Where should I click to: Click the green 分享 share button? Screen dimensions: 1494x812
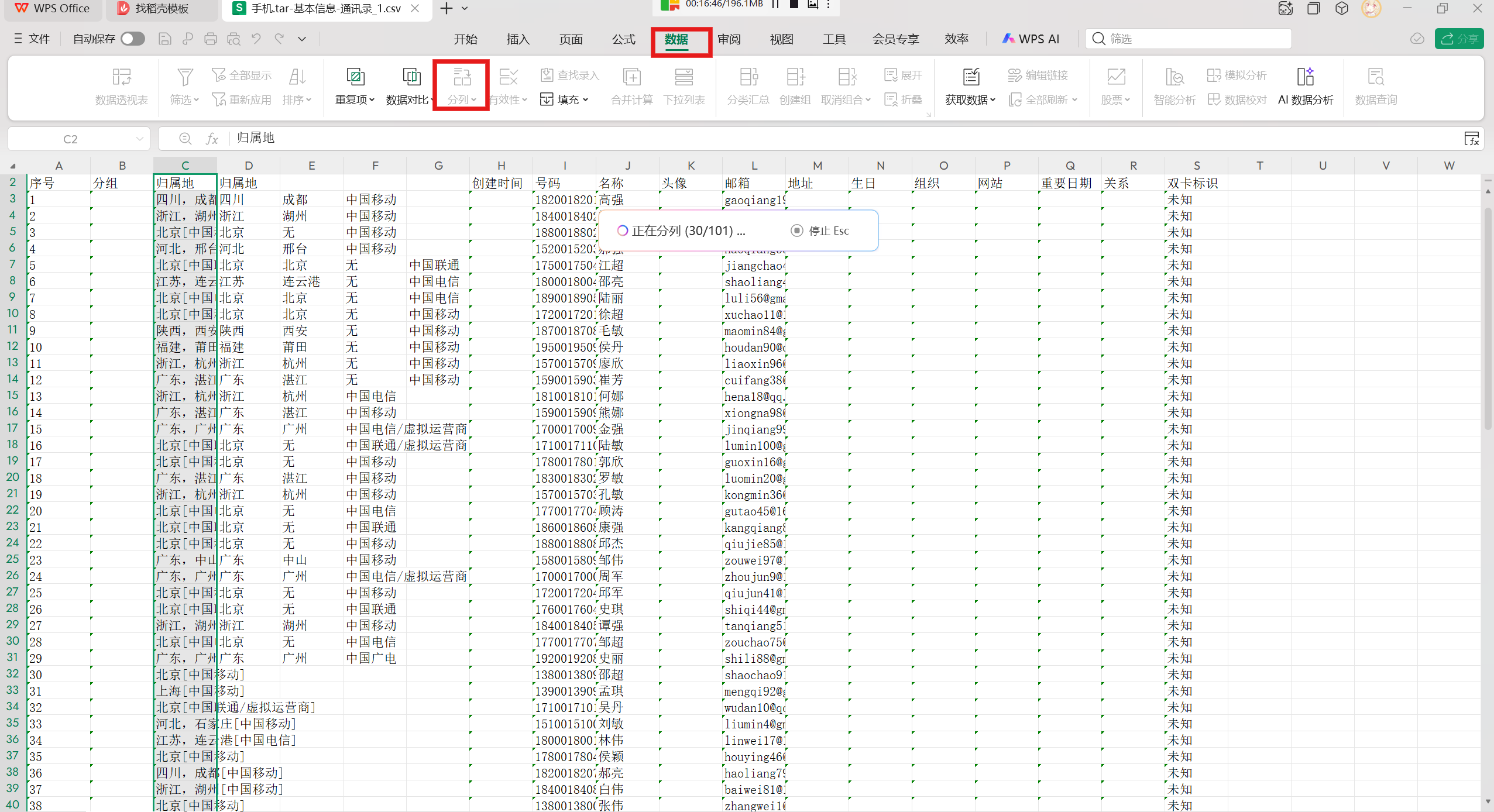click(1458, 39)
